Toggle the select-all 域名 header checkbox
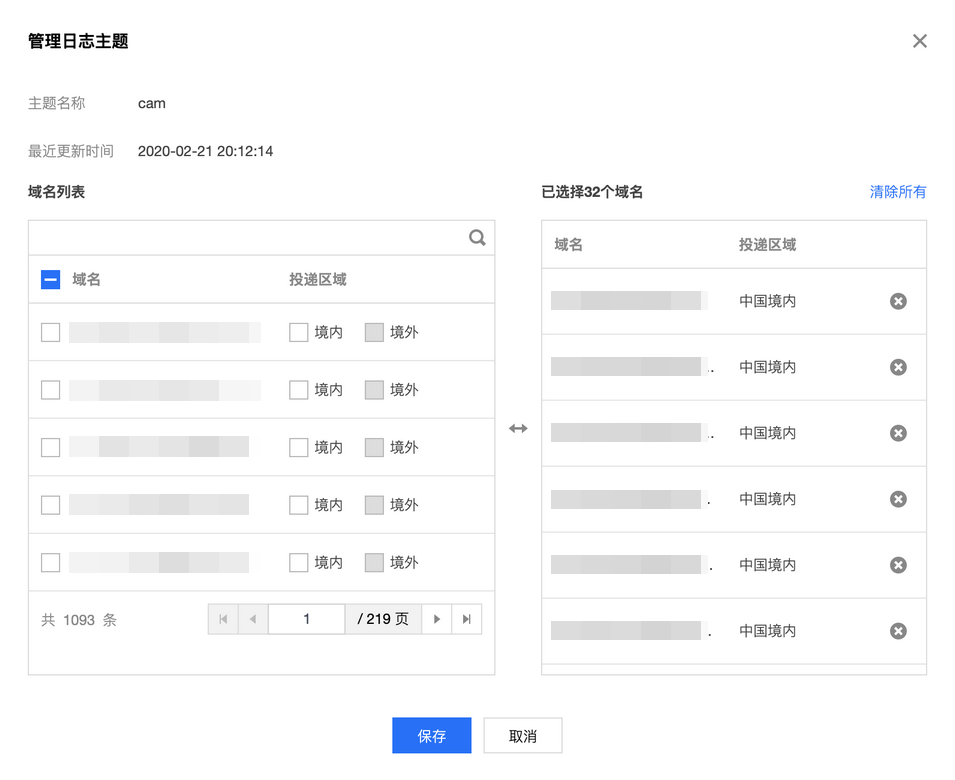This screenshot has height=780, width=955. click(x=50, y=280)
